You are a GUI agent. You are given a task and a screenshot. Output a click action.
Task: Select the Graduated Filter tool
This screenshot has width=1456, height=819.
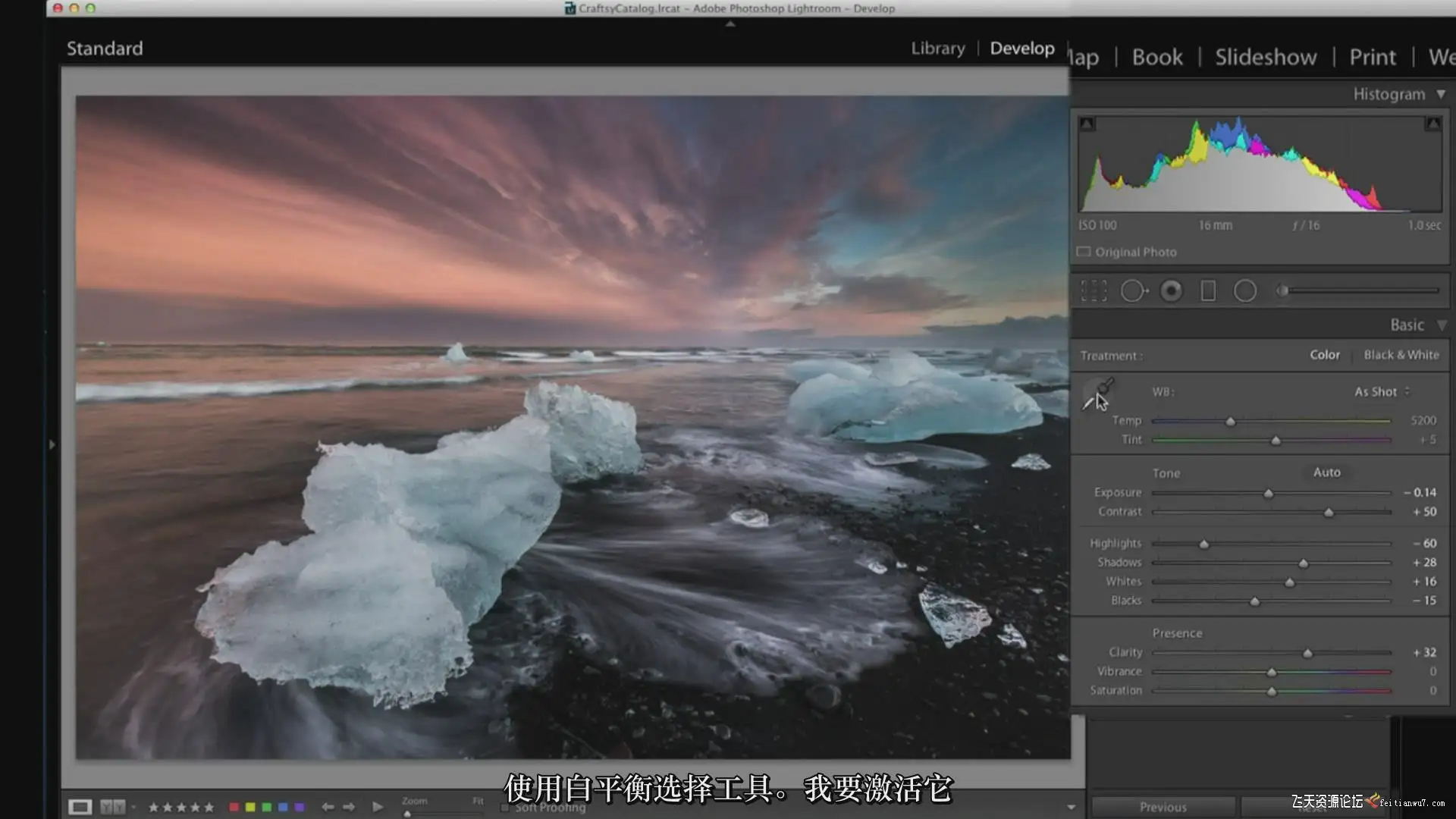(1208, 291)
